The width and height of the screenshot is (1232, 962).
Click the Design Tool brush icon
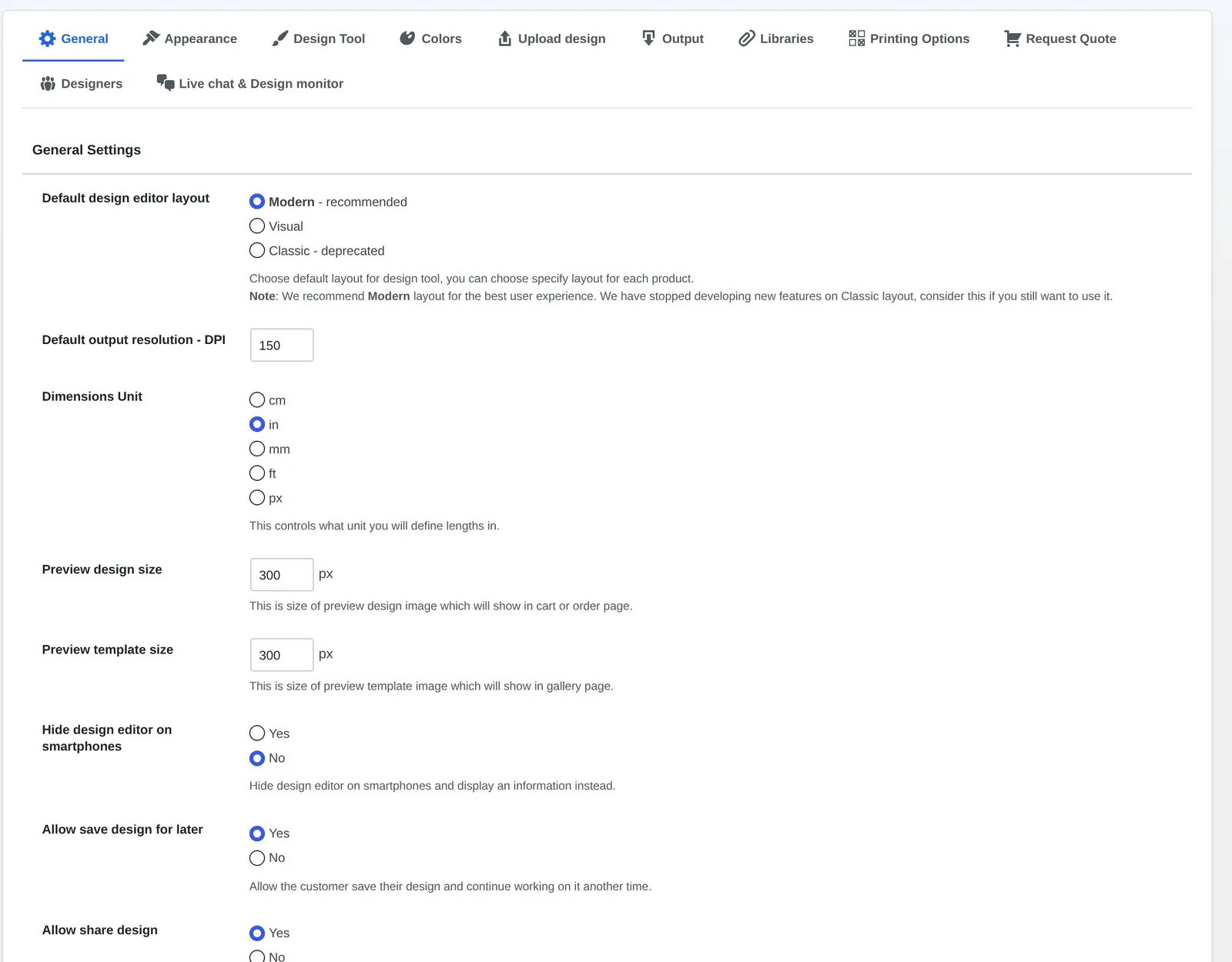(x=280, y=38)
